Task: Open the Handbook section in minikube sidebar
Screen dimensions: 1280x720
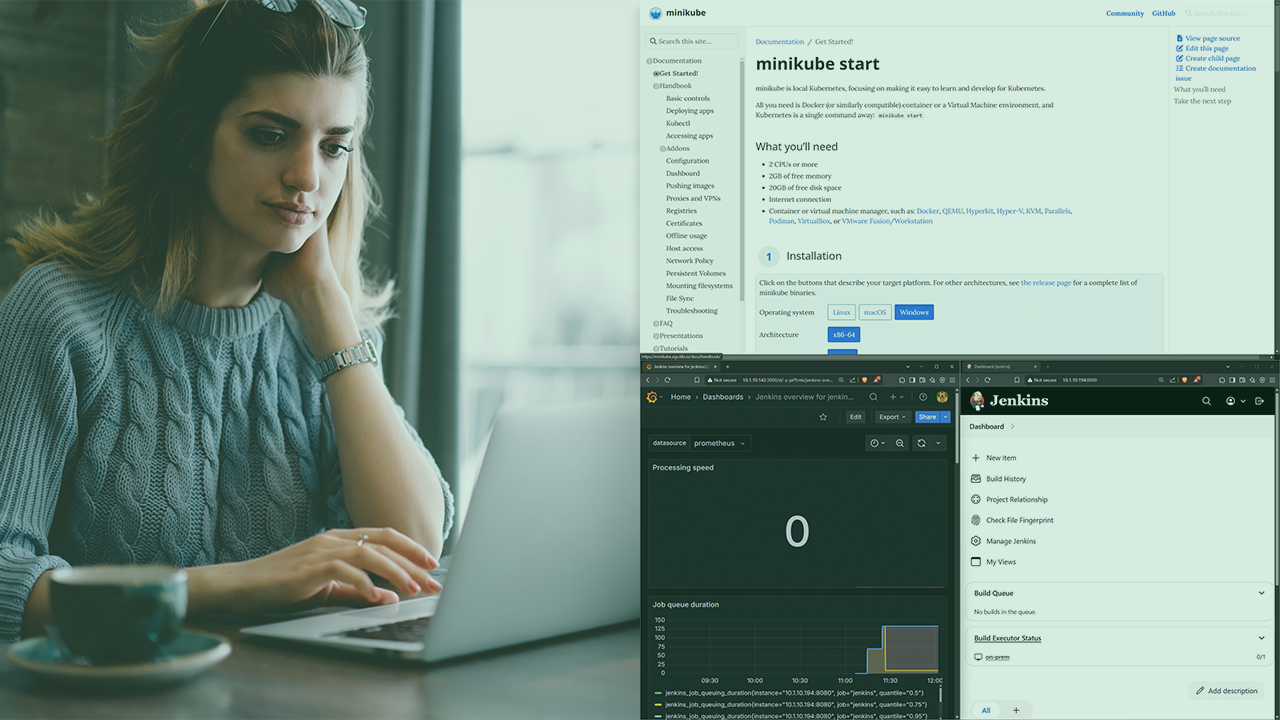Action: pos(675,86)
